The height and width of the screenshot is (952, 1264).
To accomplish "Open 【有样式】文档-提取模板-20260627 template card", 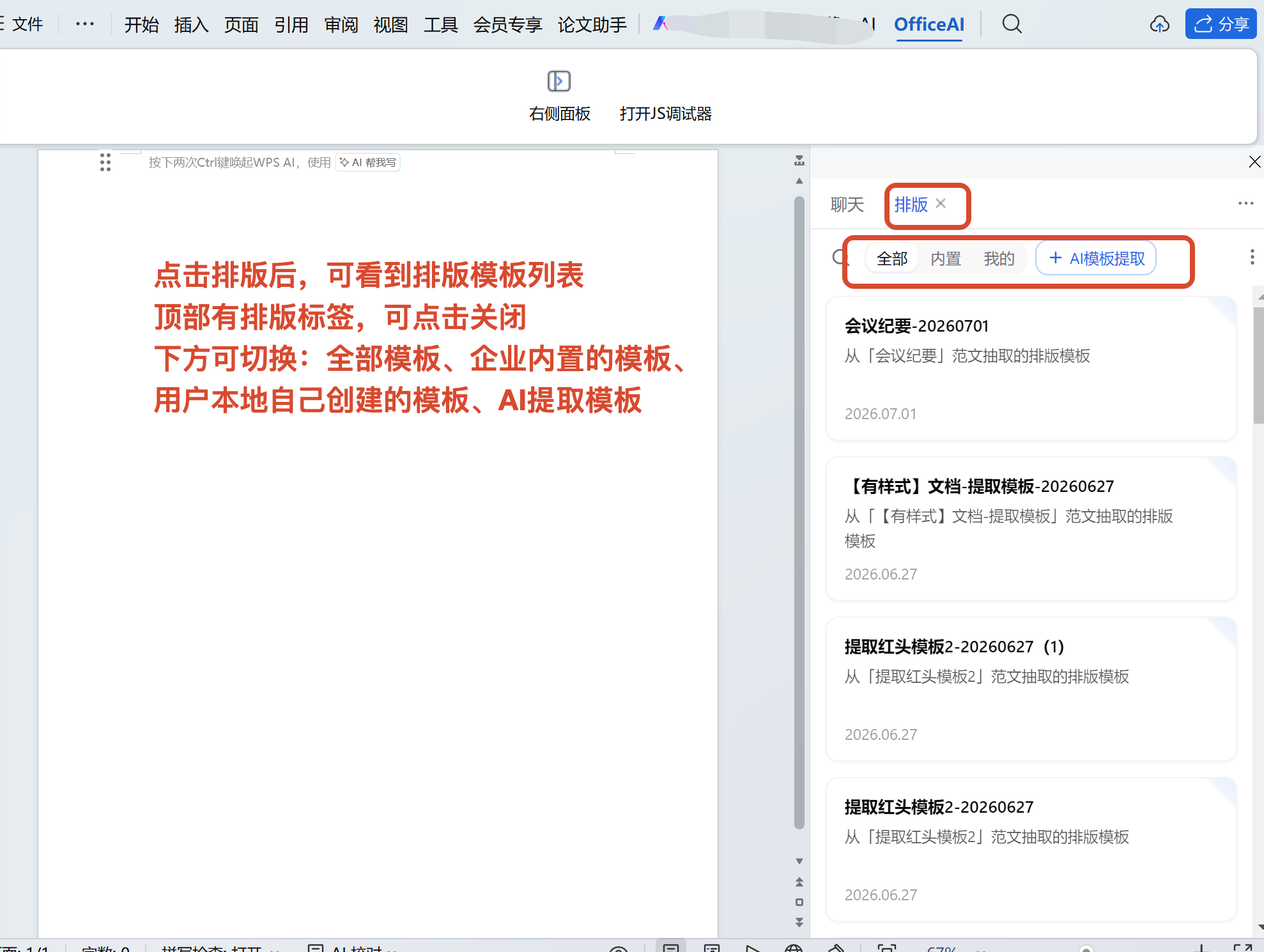I will pyautogui.click(x=1031, y=528).
